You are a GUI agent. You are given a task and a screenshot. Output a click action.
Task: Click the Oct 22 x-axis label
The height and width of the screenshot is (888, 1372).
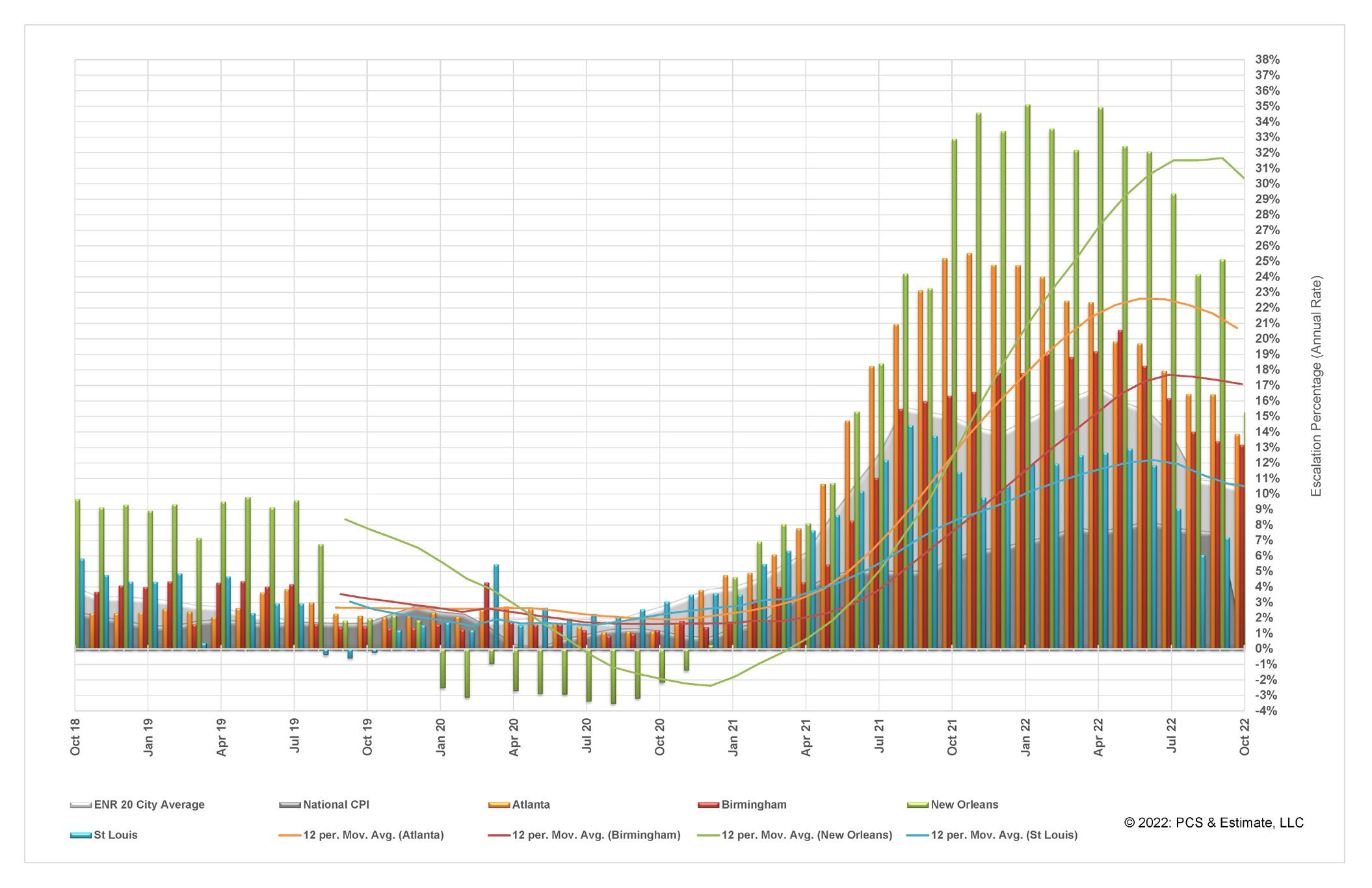tap(1245, 737)
